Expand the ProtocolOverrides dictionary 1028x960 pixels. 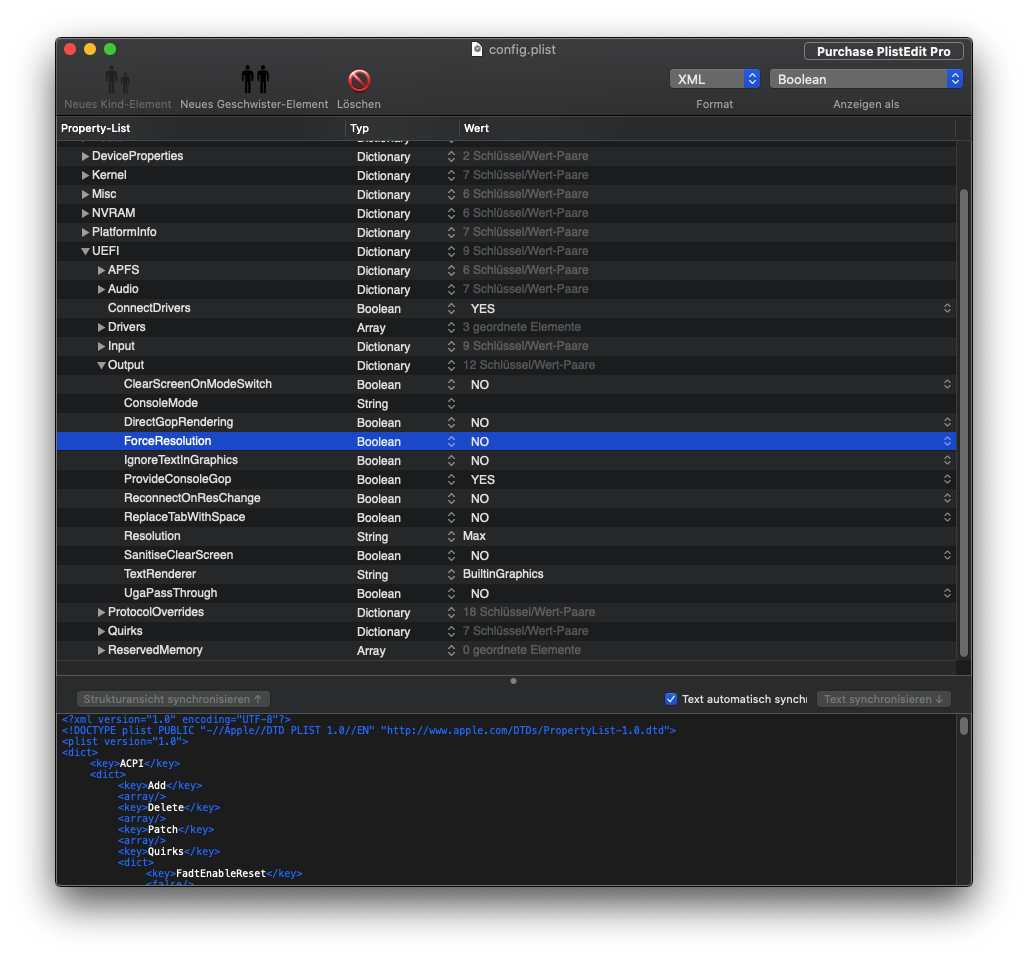pos(101,612)
